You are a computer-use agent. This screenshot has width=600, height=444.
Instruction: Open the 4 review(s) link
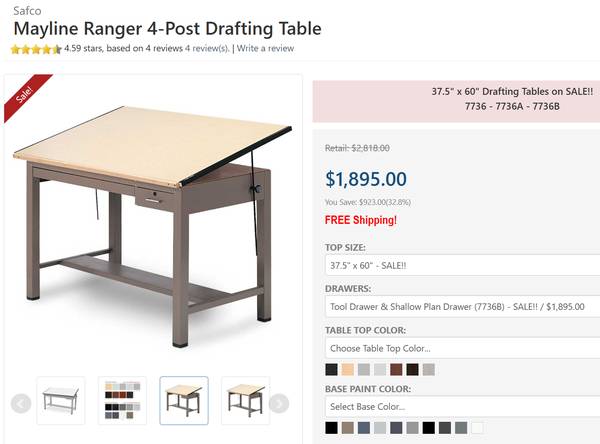point(207,48)
